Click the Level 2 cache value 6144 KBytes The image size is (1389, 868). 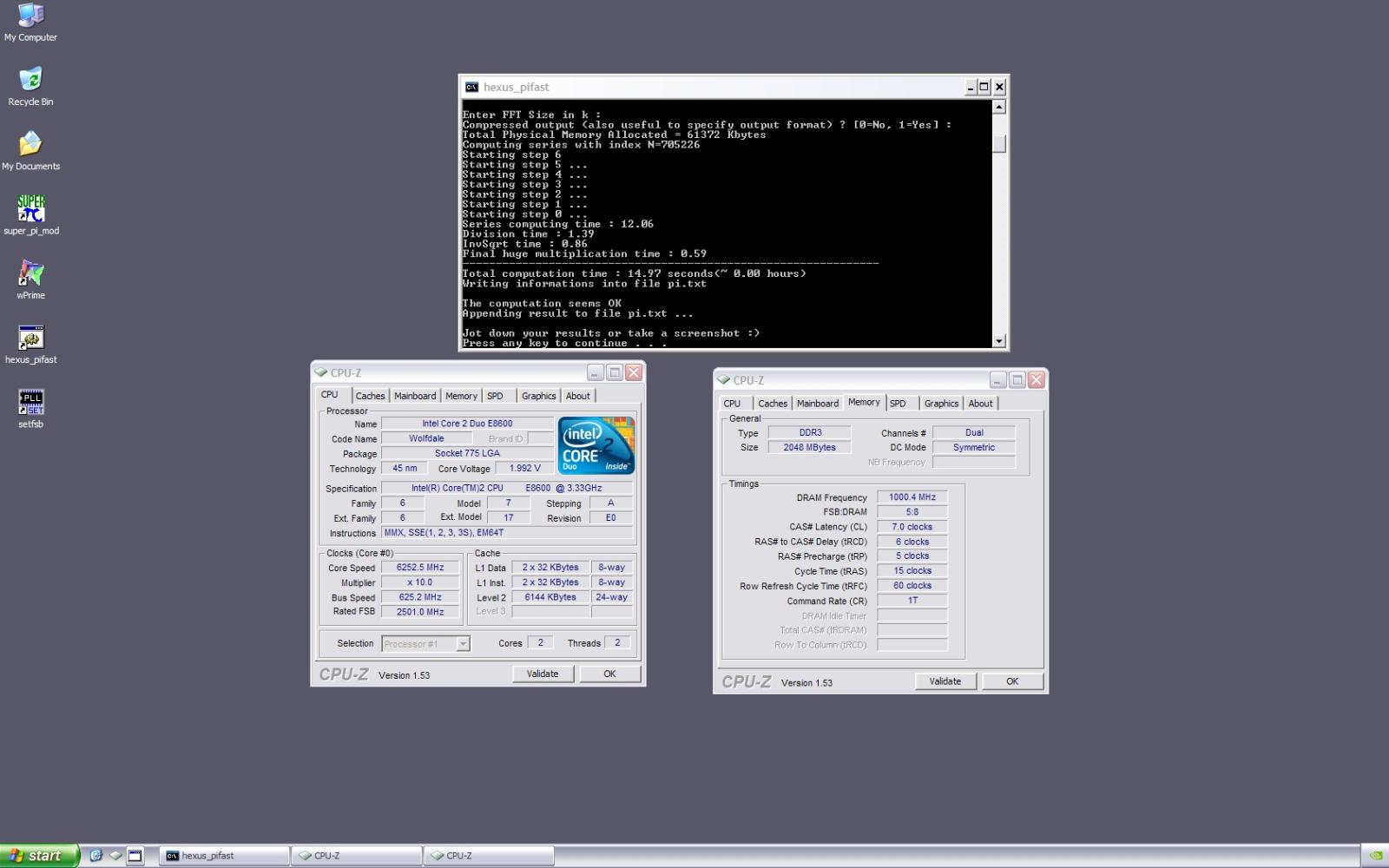point(550,597)
